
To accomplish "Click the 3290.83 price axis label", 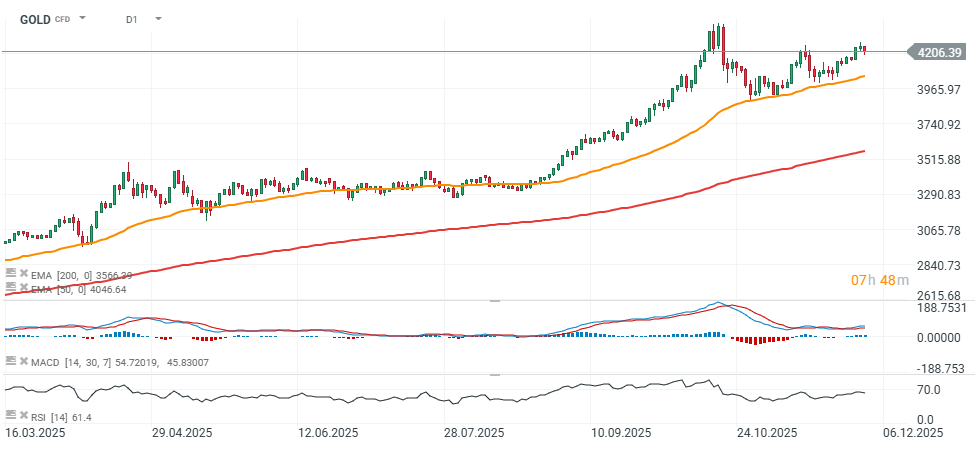I will [940, 196].
